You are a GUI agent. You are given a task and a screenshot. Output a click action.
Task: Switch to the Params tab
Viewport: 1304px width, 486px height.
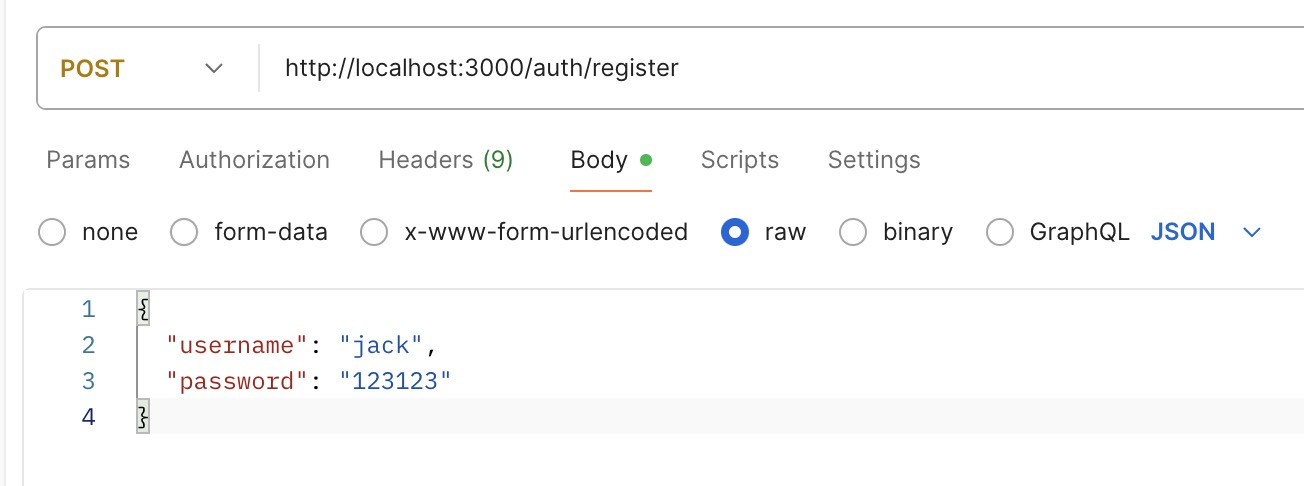(88, 160)
